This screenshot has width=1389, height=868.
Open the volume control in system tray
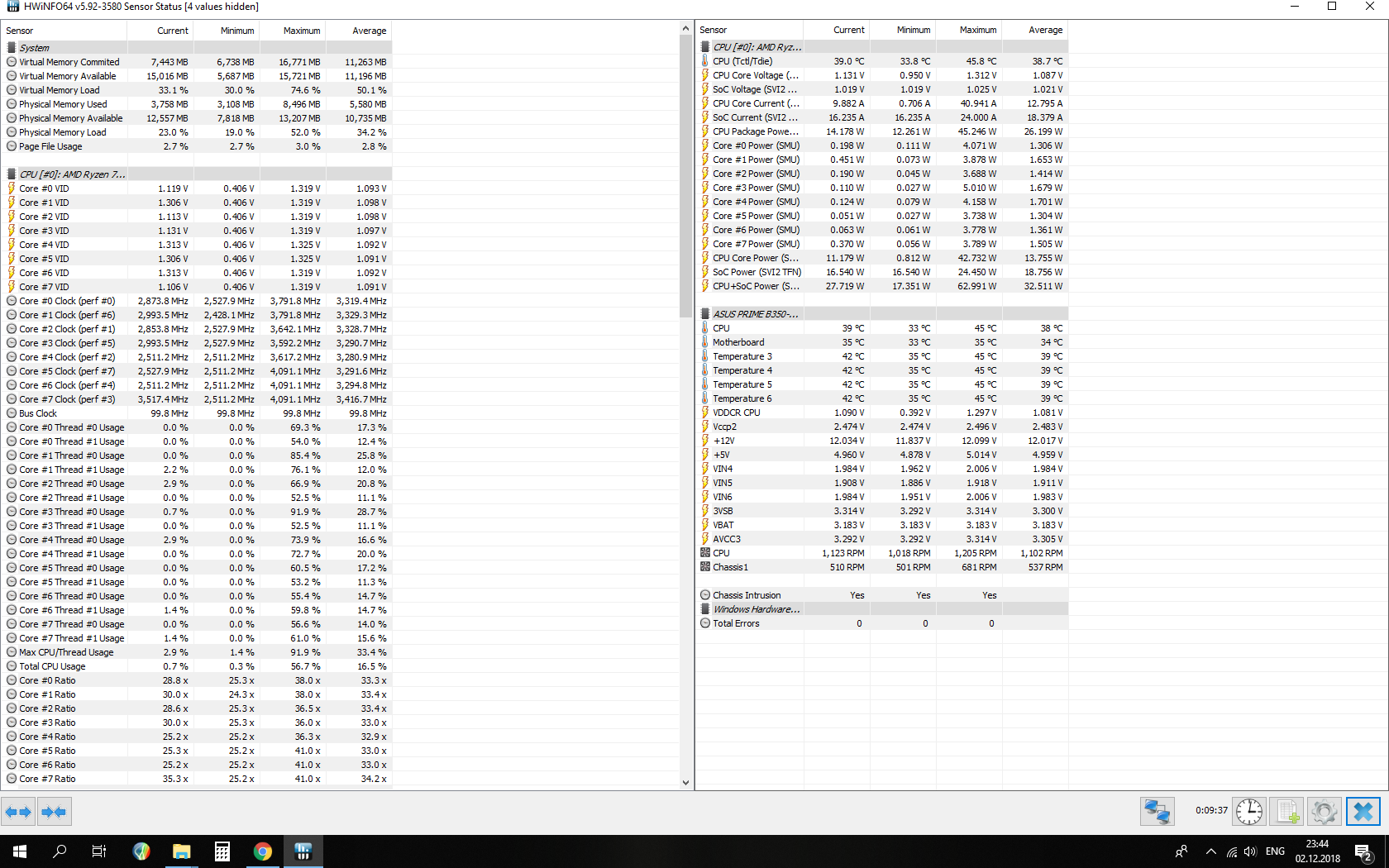click(1250, 851)
